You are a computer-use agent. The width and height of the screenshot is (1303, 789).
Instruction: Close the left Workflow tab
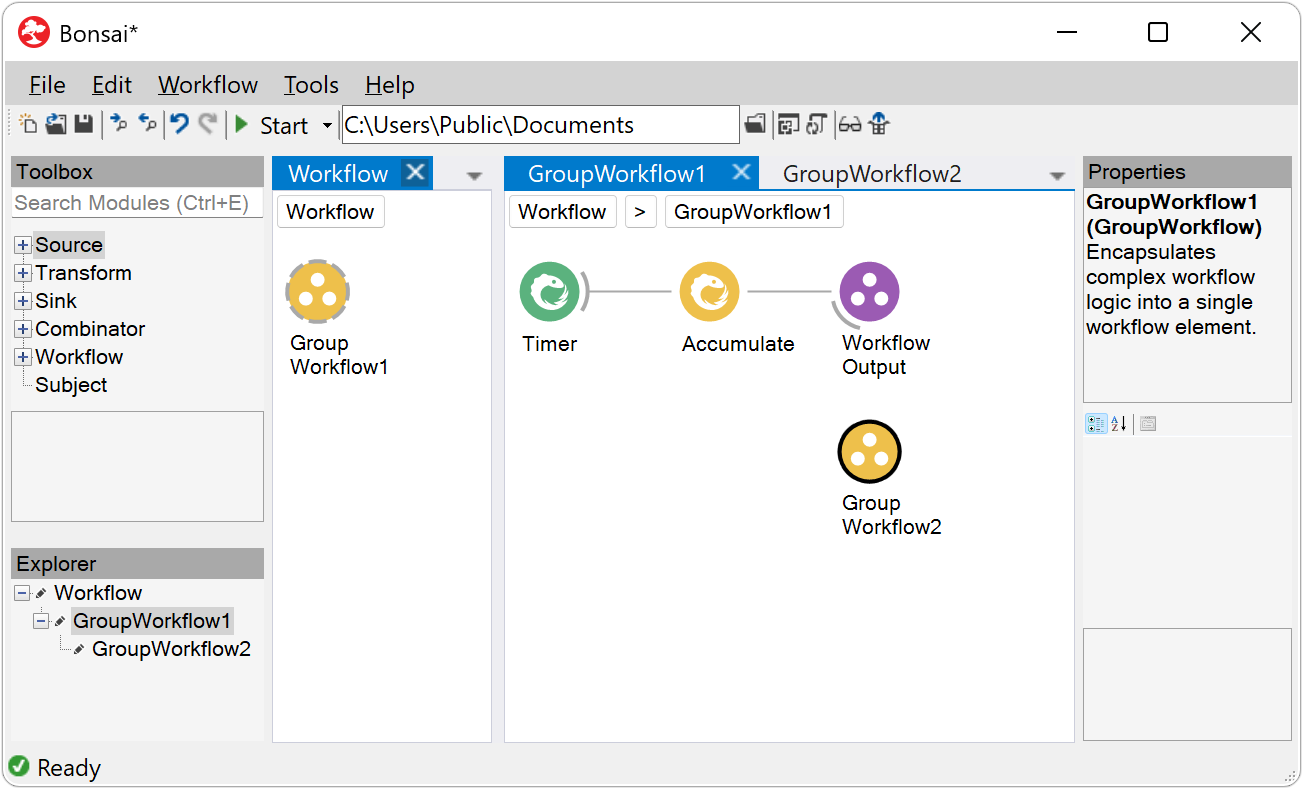coord(416,173)
